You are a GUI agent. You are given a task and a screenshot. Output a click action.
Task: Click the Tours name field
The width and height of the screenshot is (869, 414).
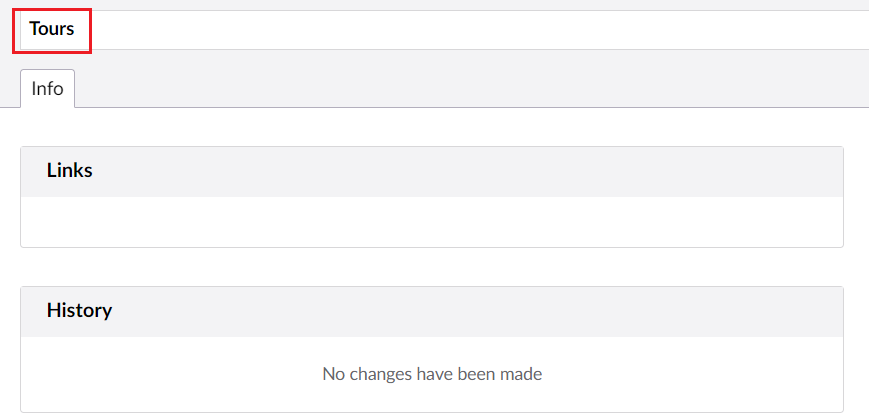(52, 30)
